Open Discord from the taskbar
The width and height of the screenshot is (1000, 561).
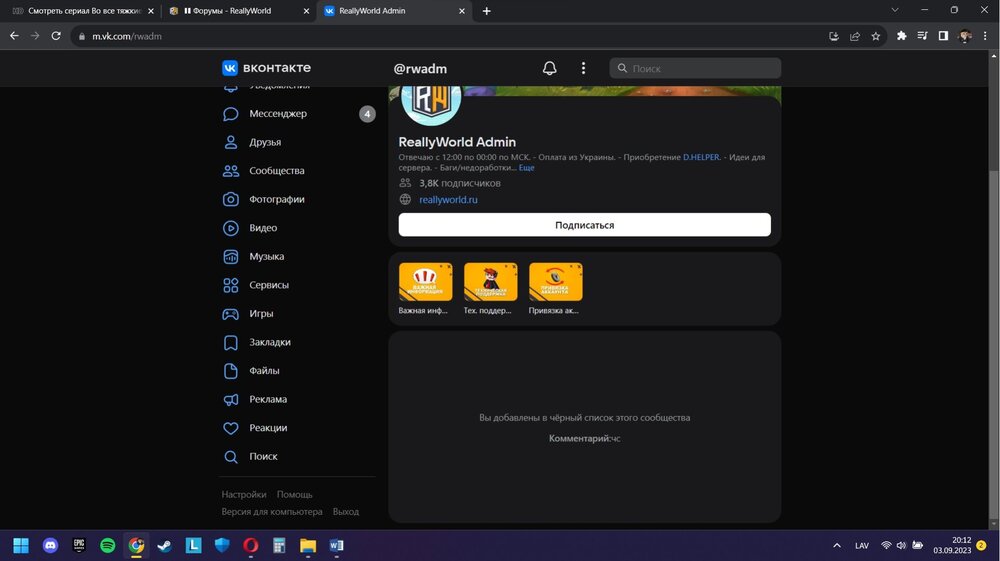50,546
